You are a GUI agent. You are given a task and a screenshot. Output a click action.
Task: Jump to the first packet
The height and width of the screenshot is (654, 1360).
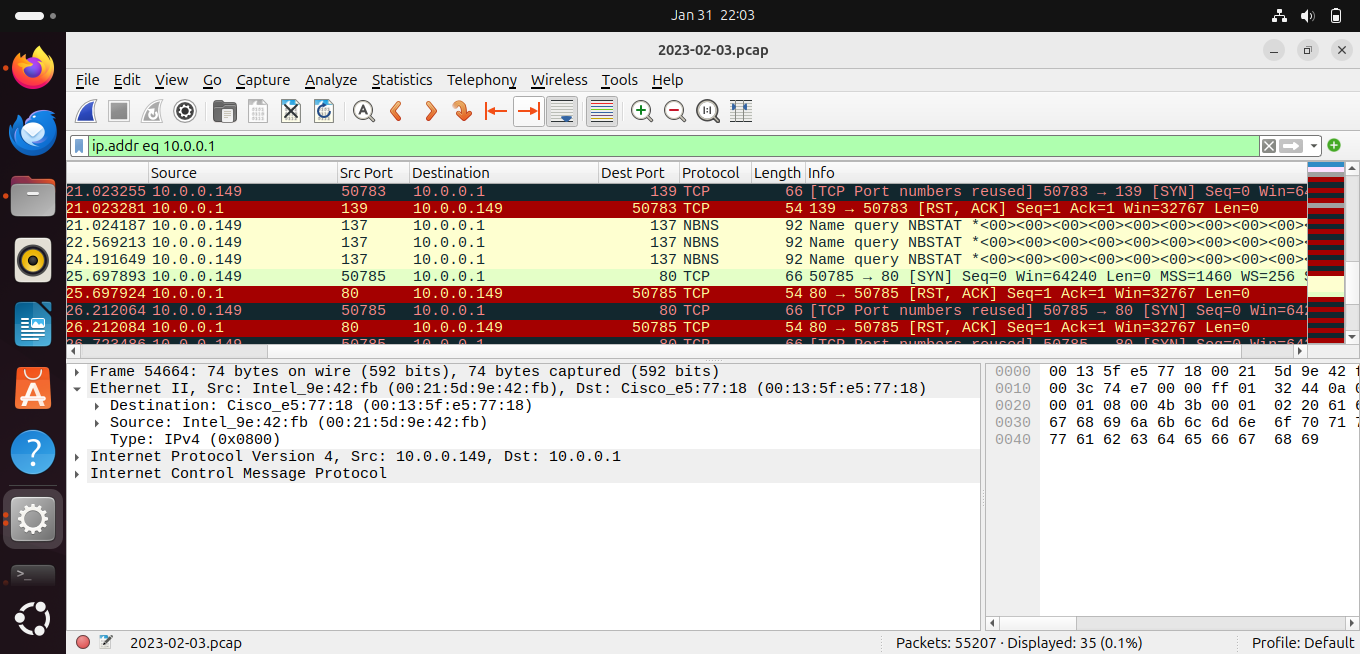[x=495, y=111]
